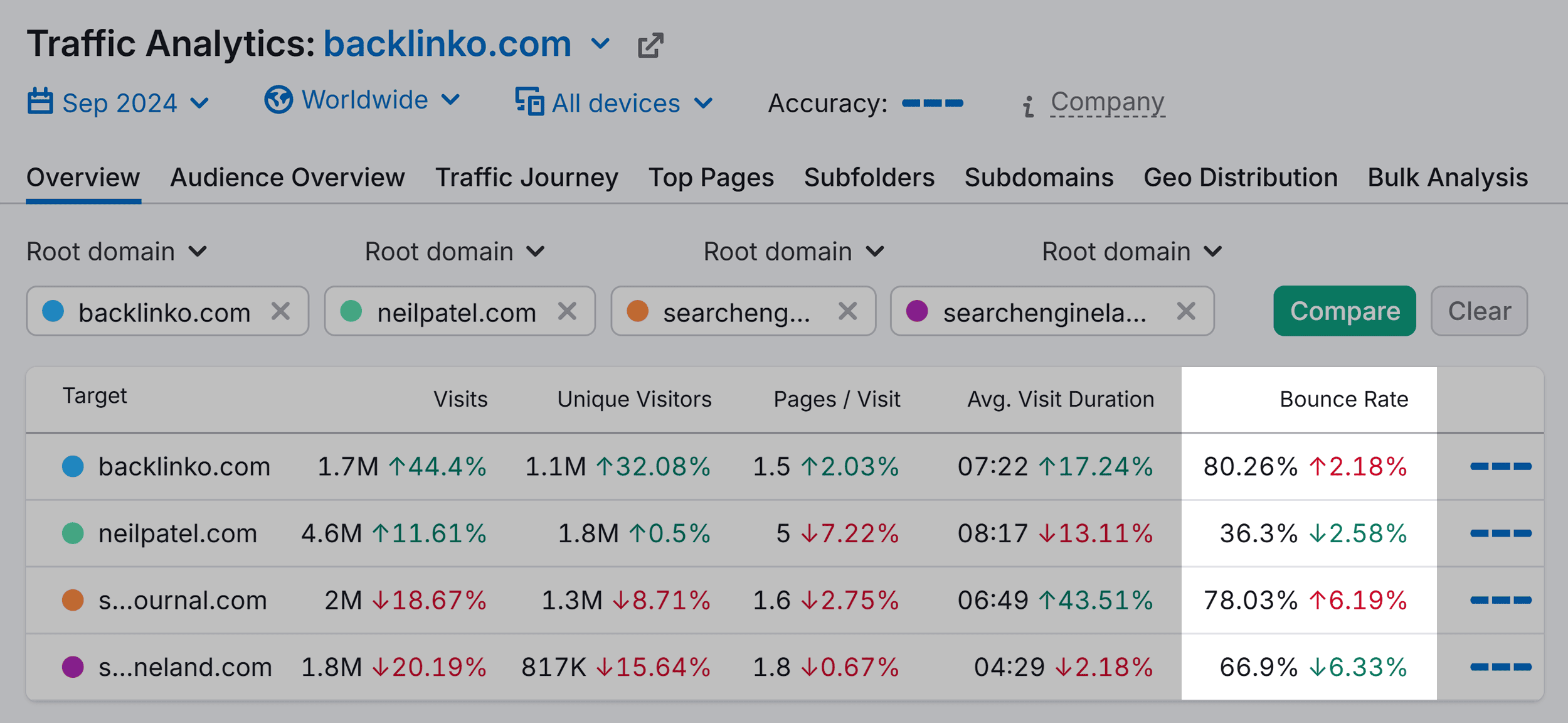Select neilpatel.com in the table's Target column

[178, 533]
